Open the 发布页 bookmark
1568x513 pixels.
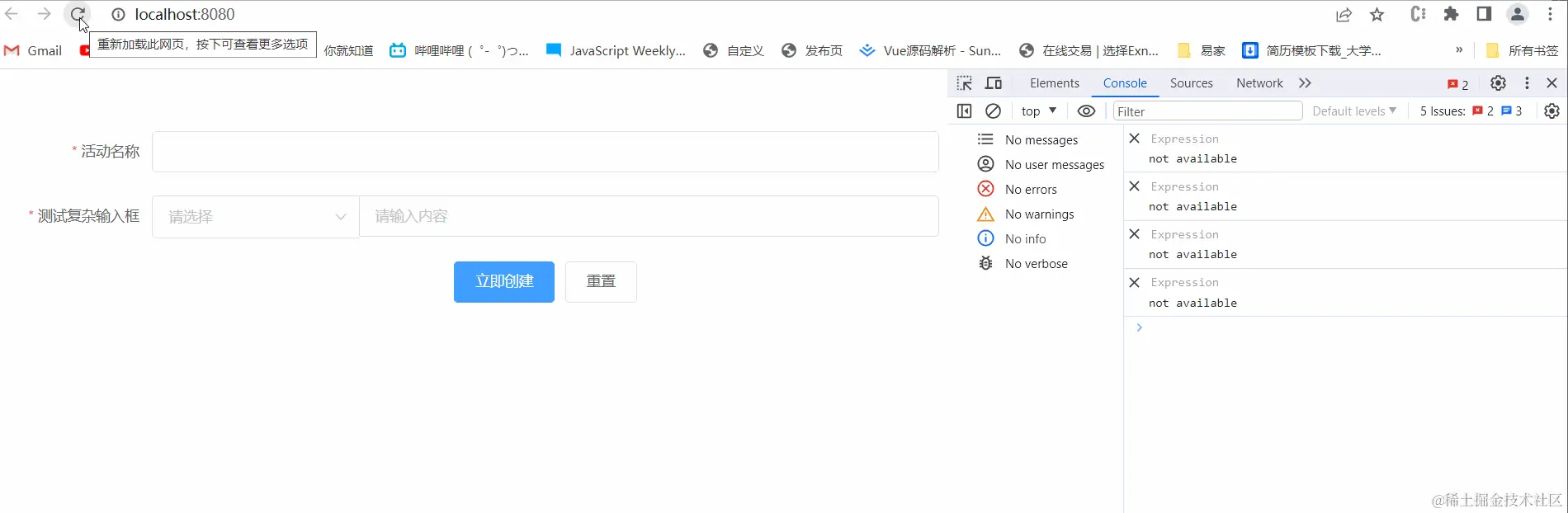(812, 50)
